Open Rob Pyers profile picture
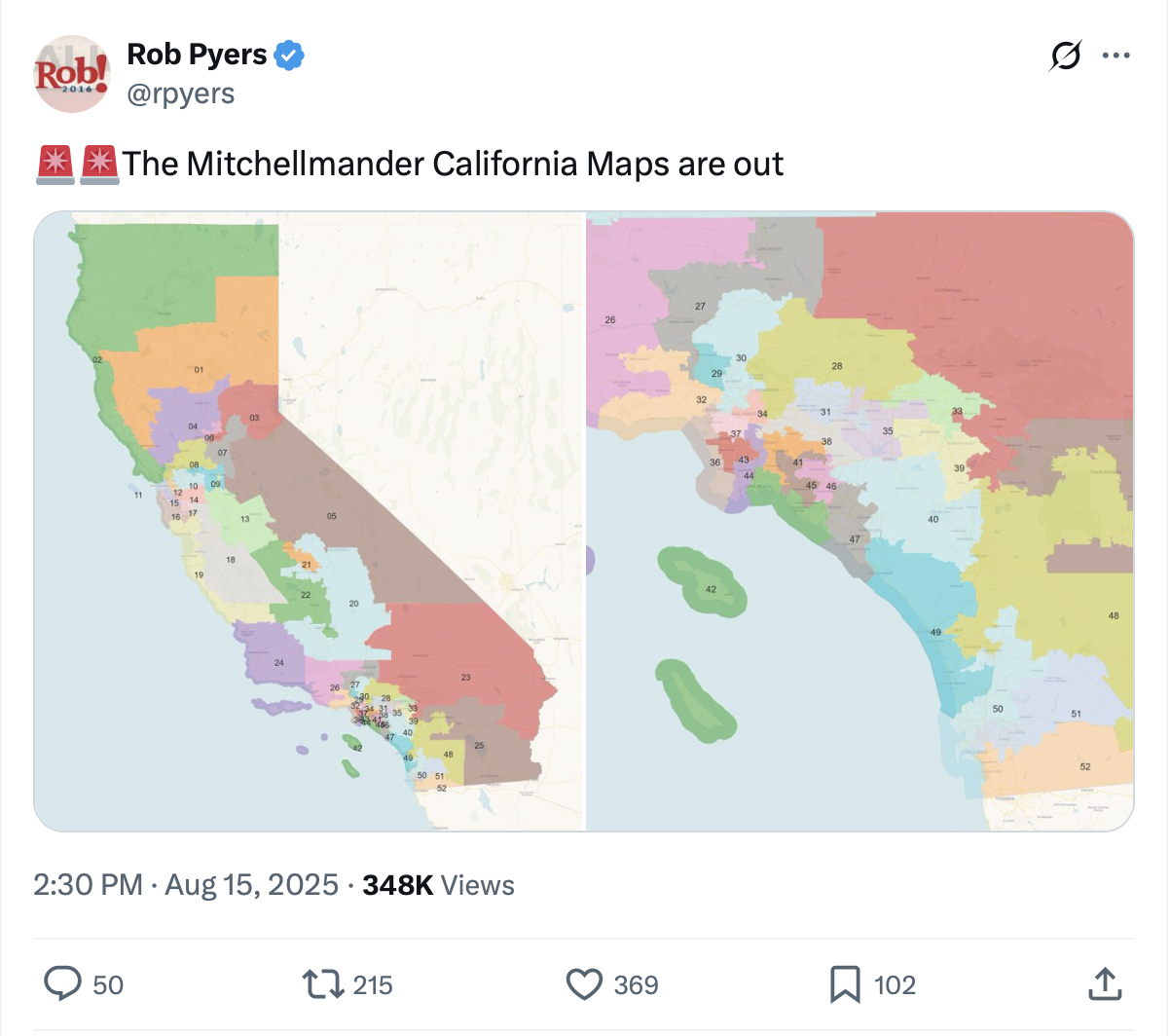 72,74
